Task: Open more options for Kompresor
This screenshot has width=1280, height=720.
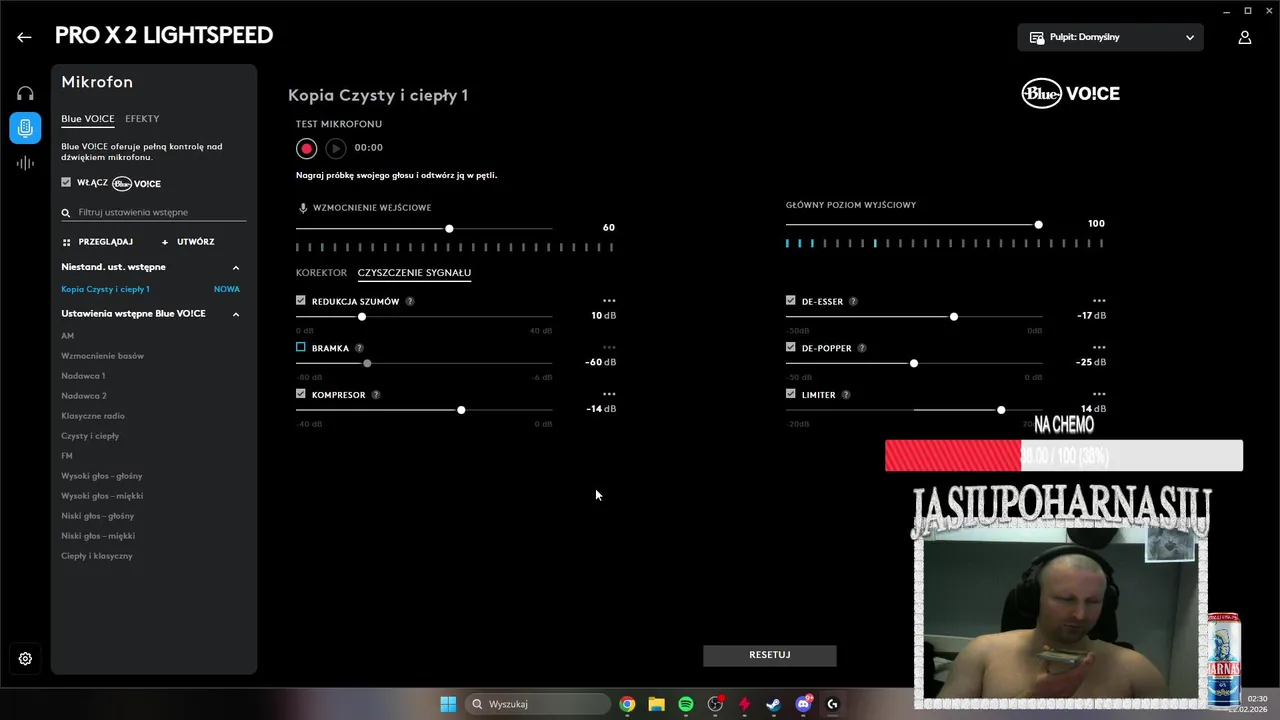Action: pyautogui.click(x=609, y=395)
